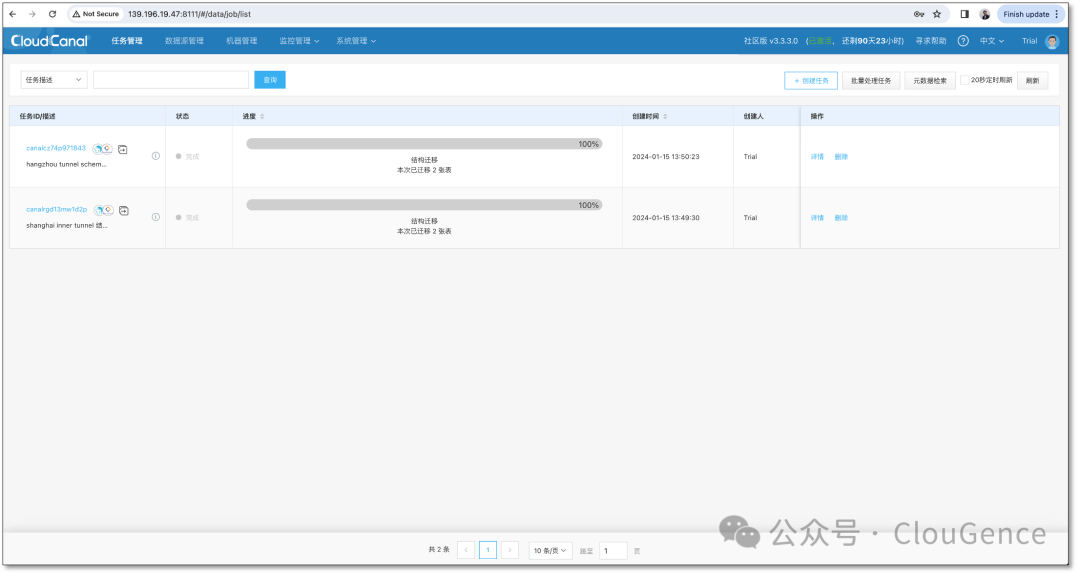Sort by the 创建时间 column arrows
Viewport: 1080px width, 576px height.
[665, 117]
